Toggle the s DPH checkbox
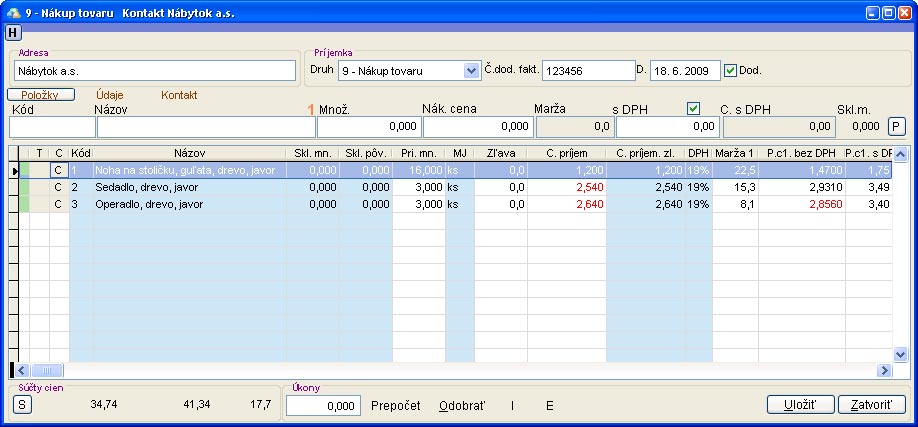This screenshot has width=918, height=427. click(x=693, y=109)
